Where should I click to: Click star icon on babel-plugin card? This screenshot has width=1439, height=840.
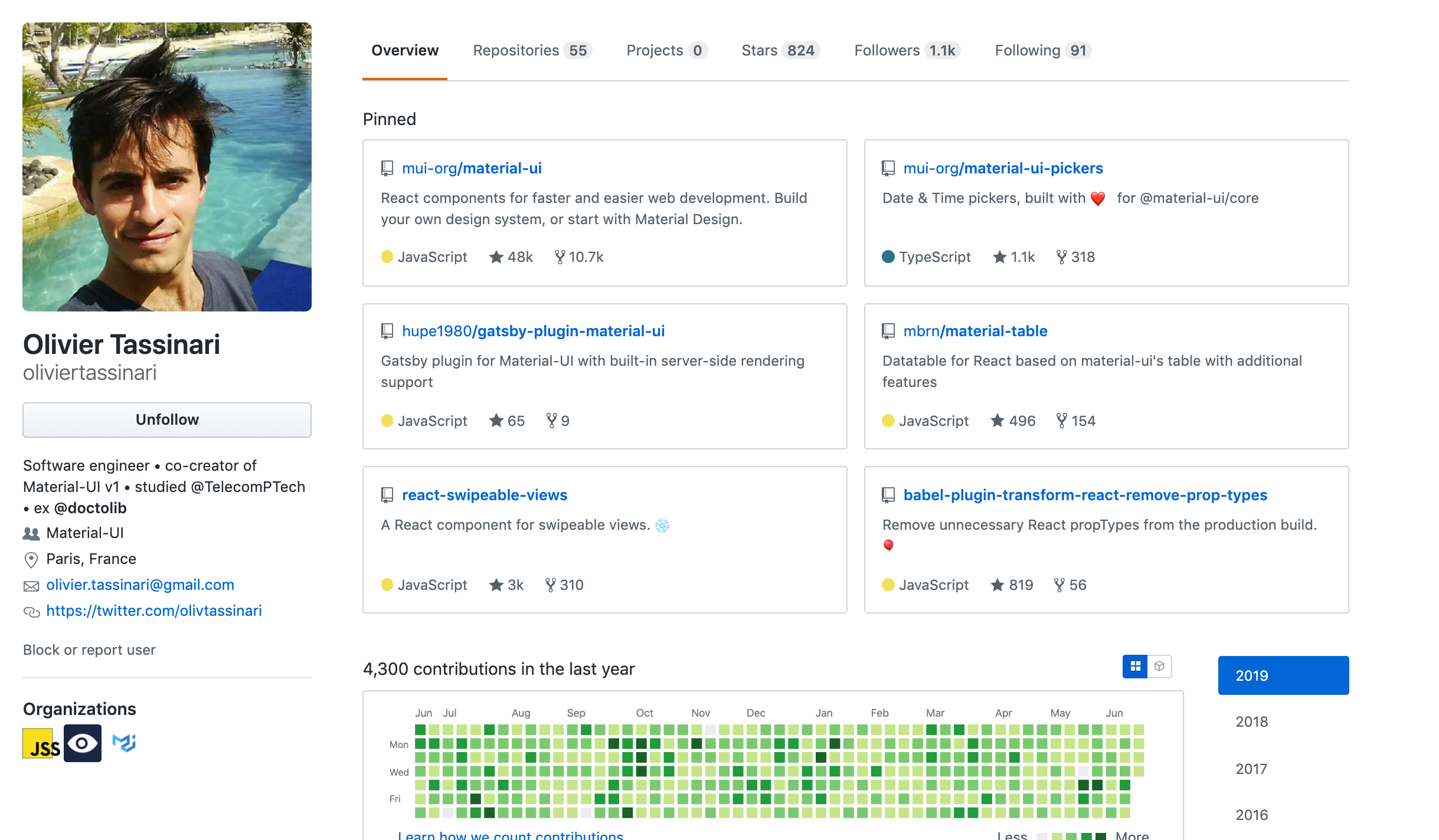pos(997,585)
